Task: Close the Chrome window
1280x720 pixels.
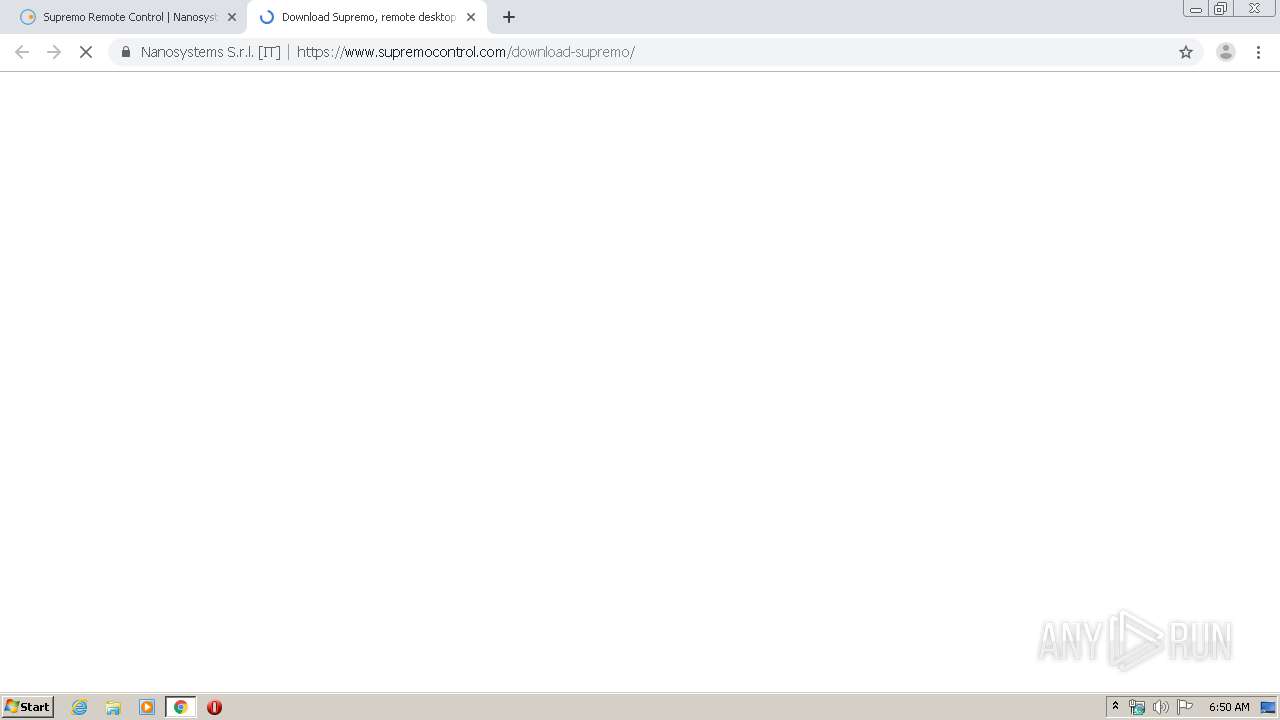Action: [x=1254, y=9]
